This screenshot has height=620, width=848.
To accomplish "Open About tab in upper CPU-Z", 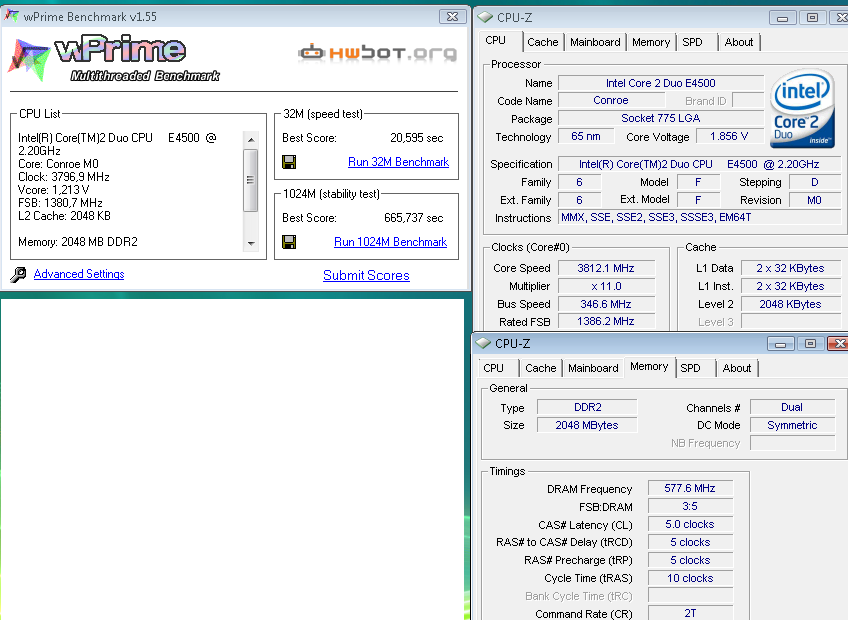I will 739,42.
